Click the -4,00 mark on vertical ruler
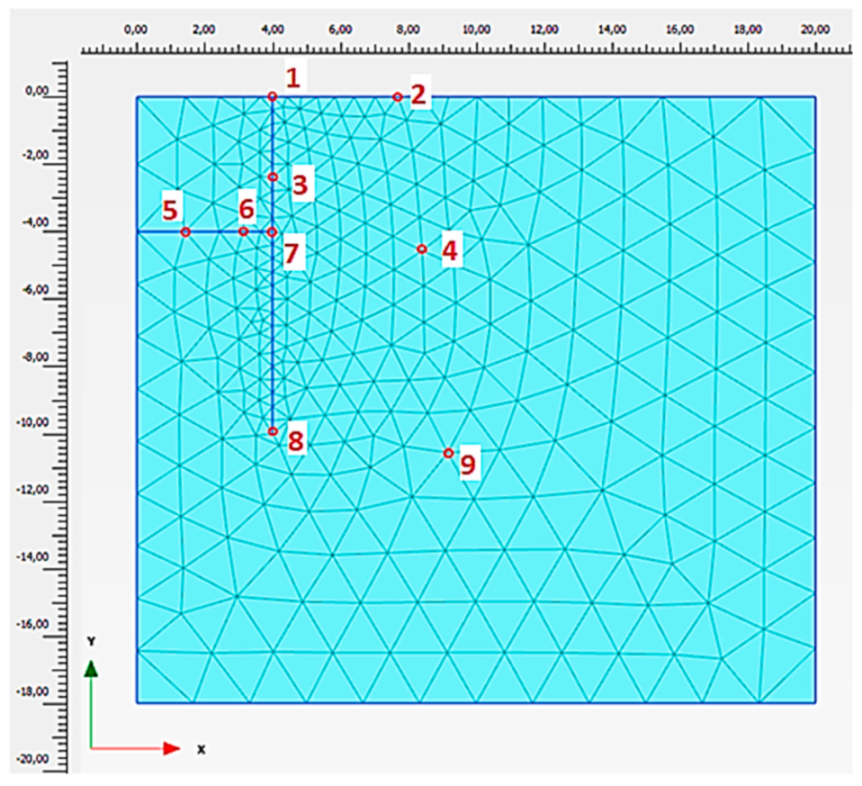 point(36,223)
